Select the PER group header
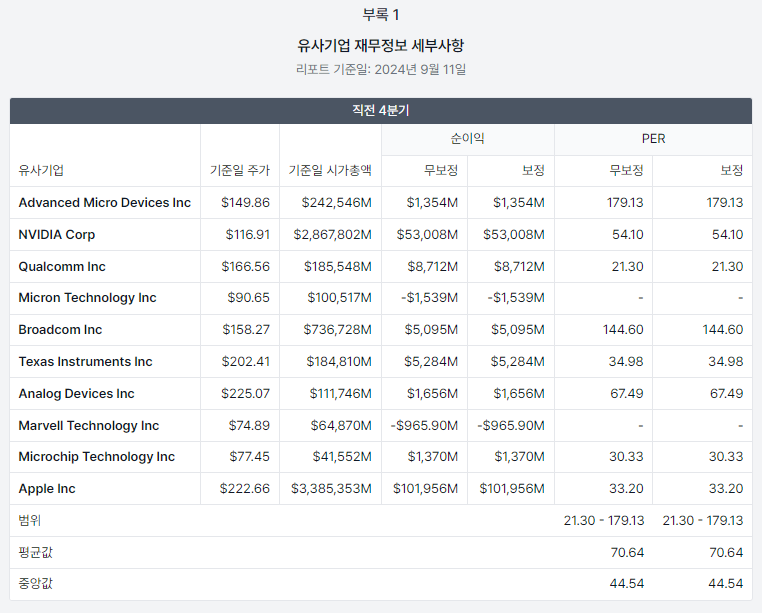Screen dimensions: 762x613 (x=653, y=139)
